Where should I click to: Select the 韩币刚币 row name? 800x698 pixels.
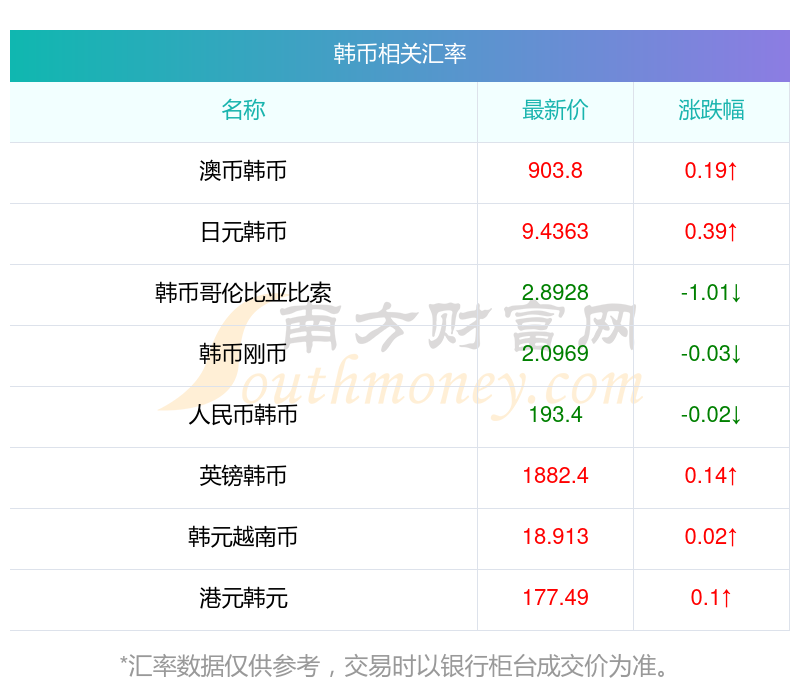(243, 354)
